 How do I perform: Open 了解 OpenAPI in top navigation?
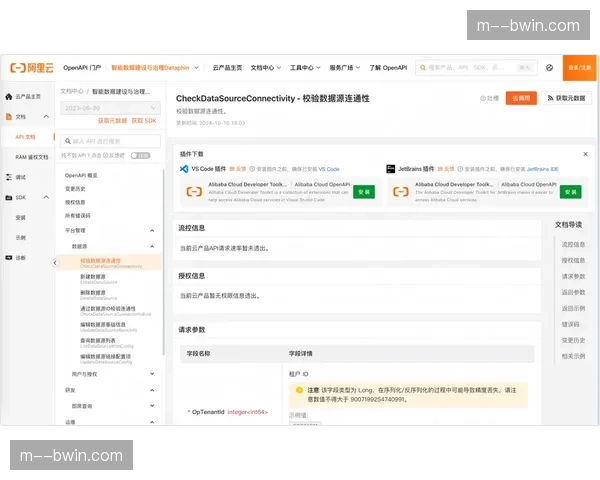(x=388, y=68)
